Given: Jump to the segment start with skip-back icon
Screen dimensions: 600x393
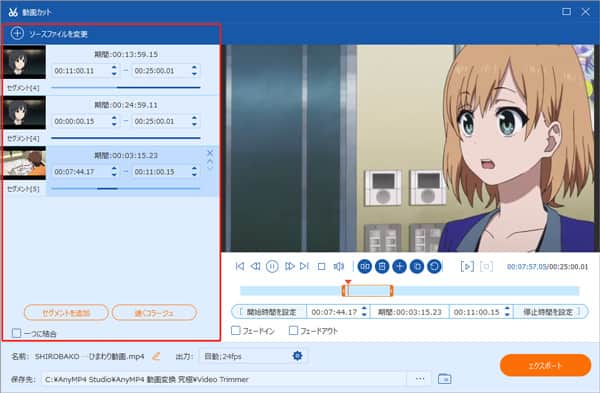Looking at the screenshot, I should click(x=240, y=266).
